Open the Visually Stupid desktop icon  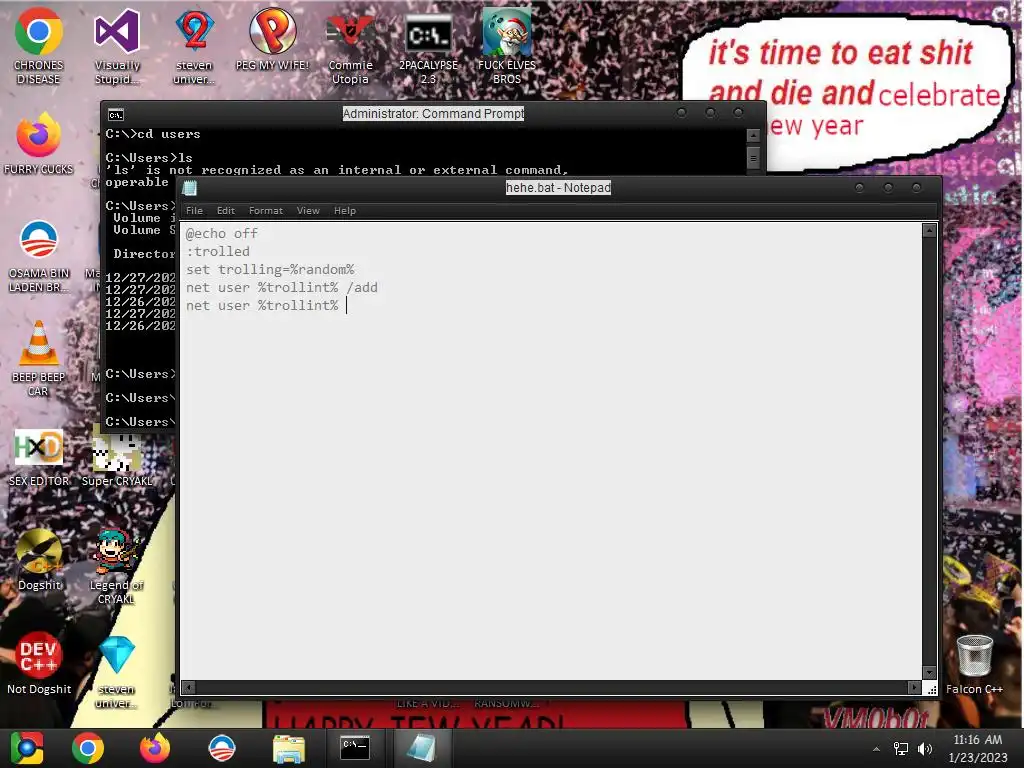pyautogui.click(x=117, y=46)
